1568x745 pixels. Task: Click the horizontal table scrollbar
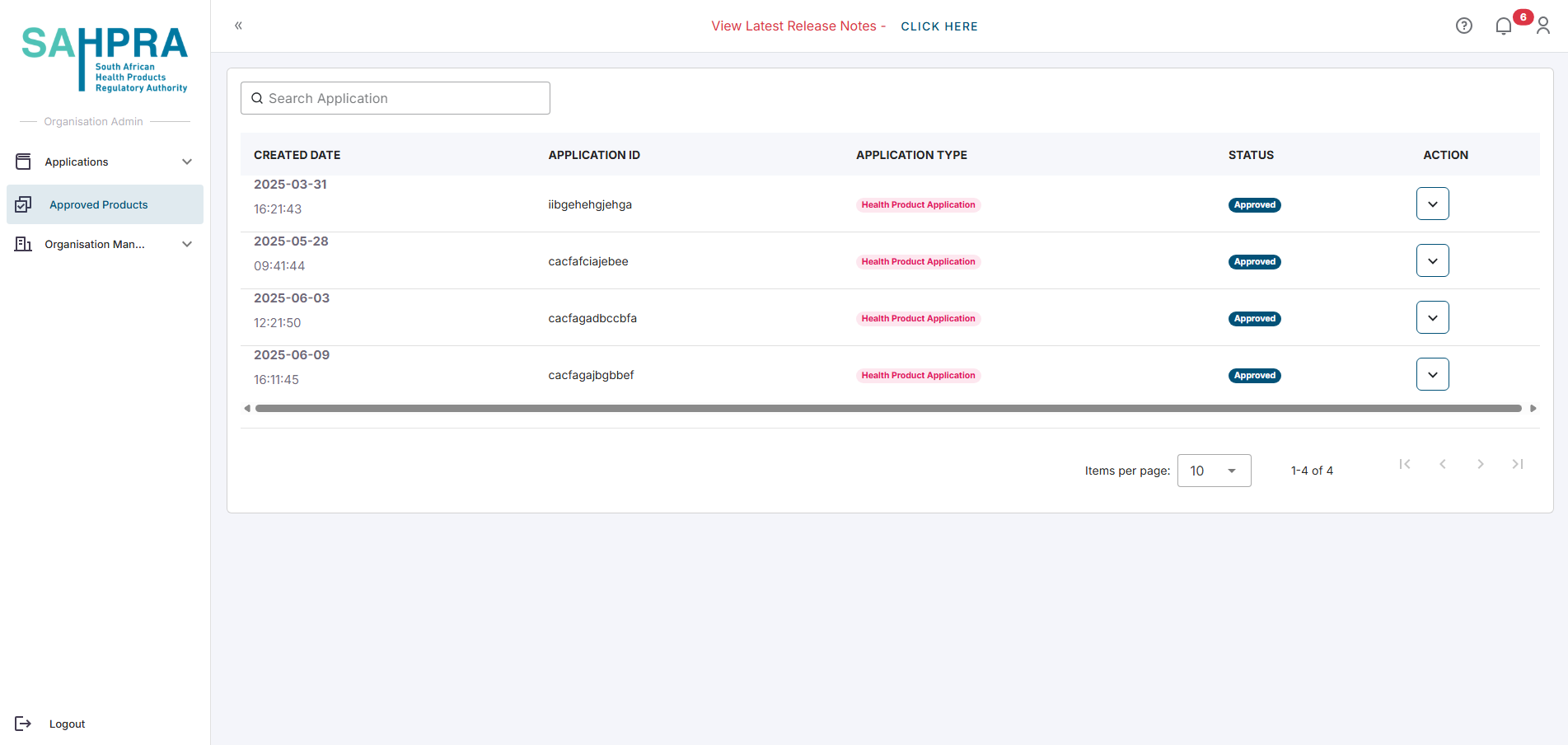point(888,408)
